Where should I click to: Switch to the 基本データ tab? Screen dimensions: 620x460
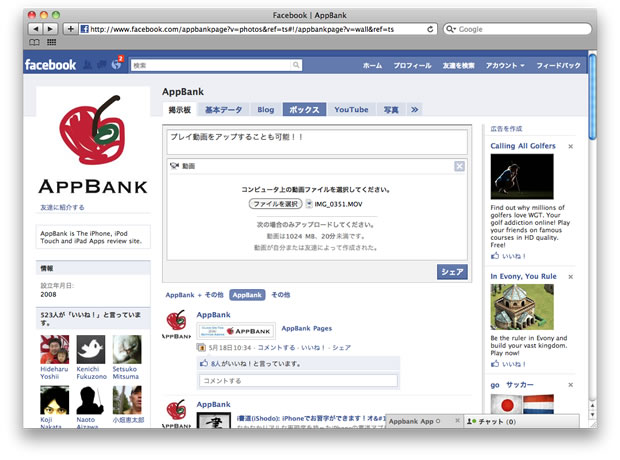[223, 110]
